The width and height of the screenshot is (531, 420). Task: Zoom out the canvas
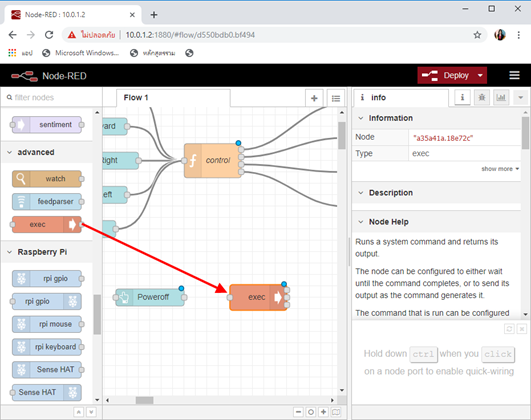coord(298,412)
